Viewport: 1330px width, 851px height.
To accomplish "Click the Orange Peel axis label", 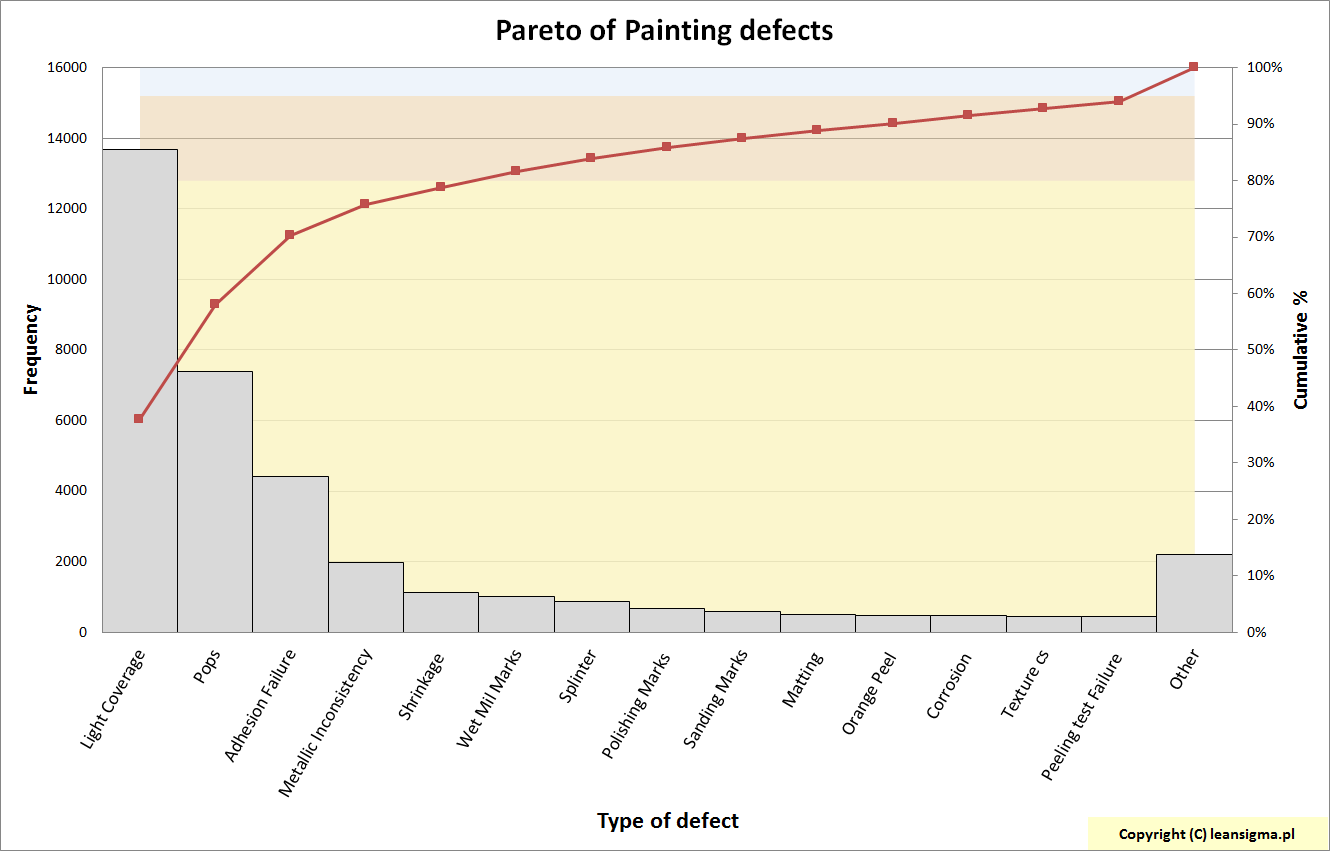I will [x=868, y=693].
